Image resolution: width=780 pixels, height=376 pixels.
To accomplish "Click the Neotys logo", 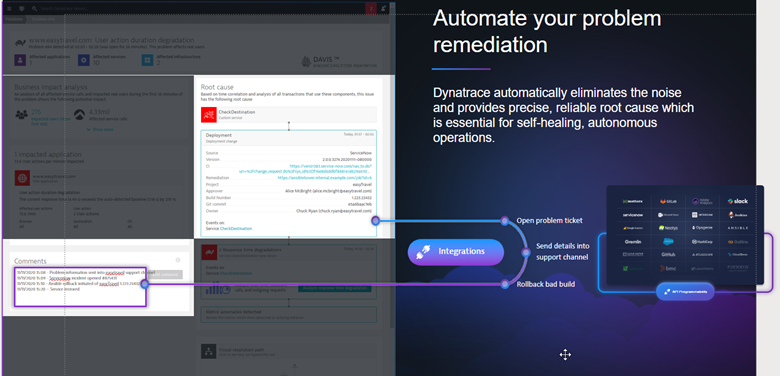I will click(x=669, y=228).
